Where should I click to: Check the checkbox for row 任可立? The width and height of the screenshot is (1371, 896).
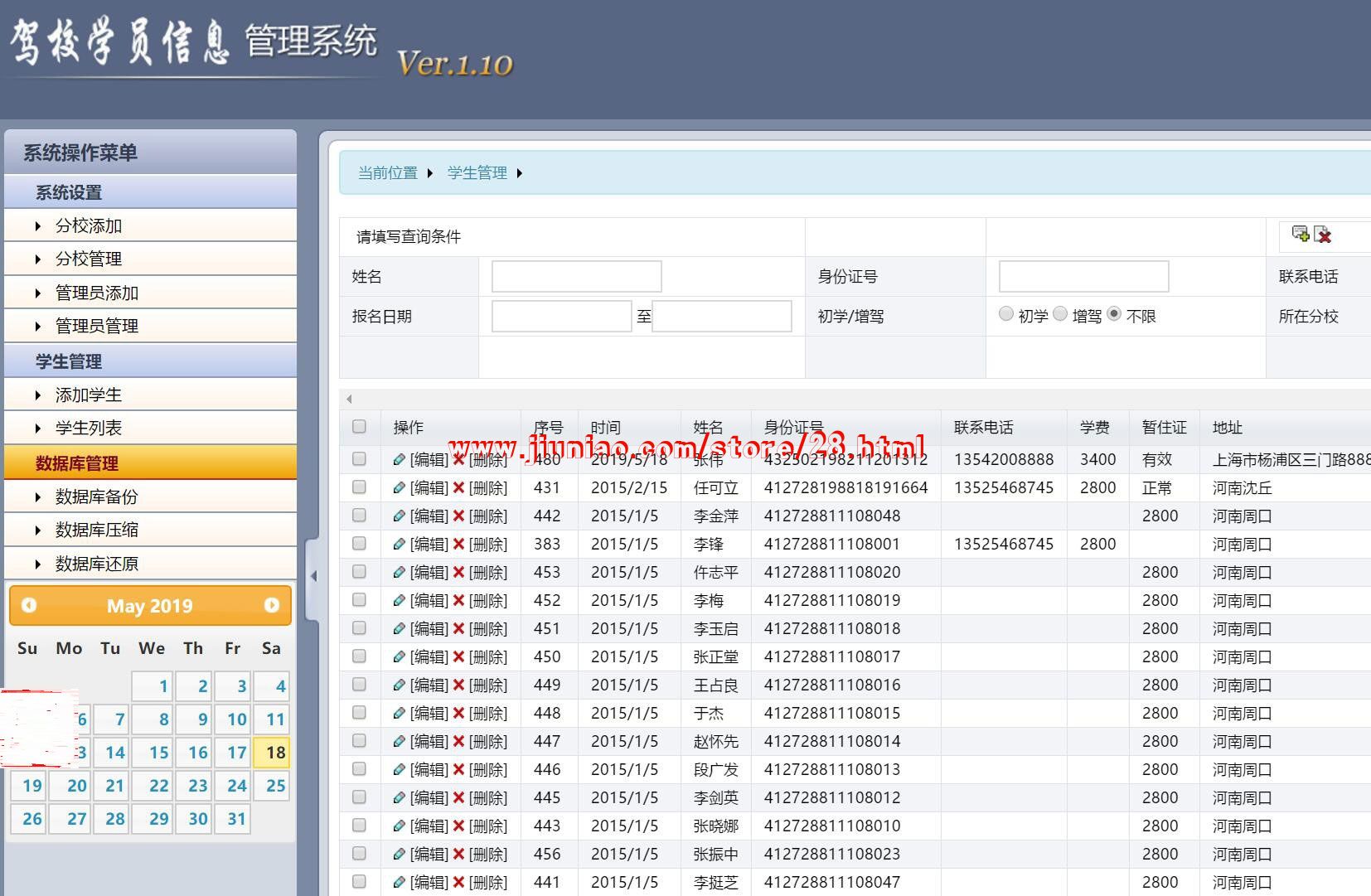click(359, 487)
